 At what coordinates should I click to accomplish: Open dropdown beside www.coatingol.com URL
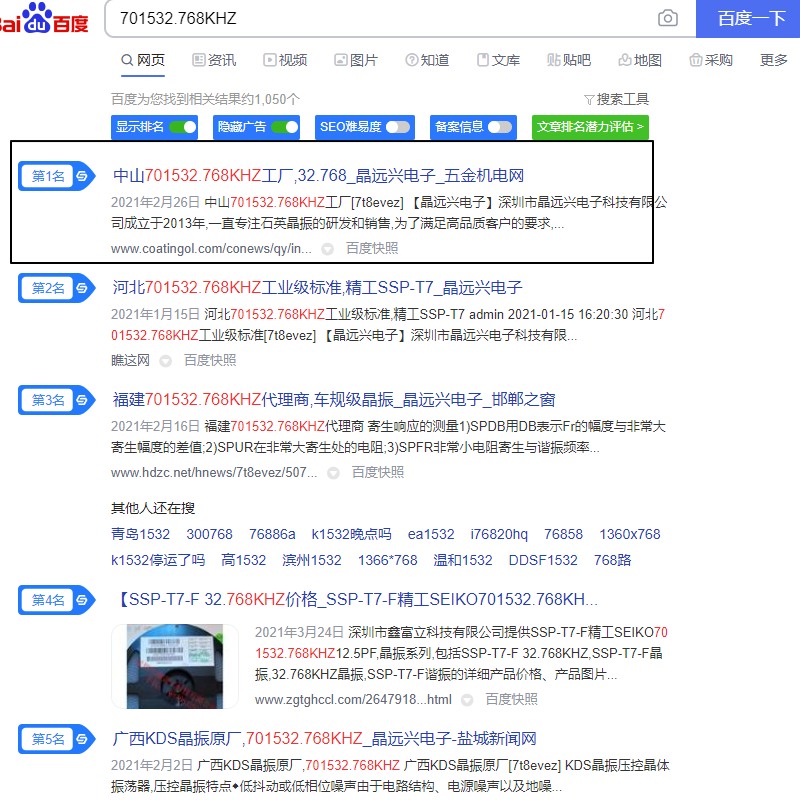coord(328,249)
